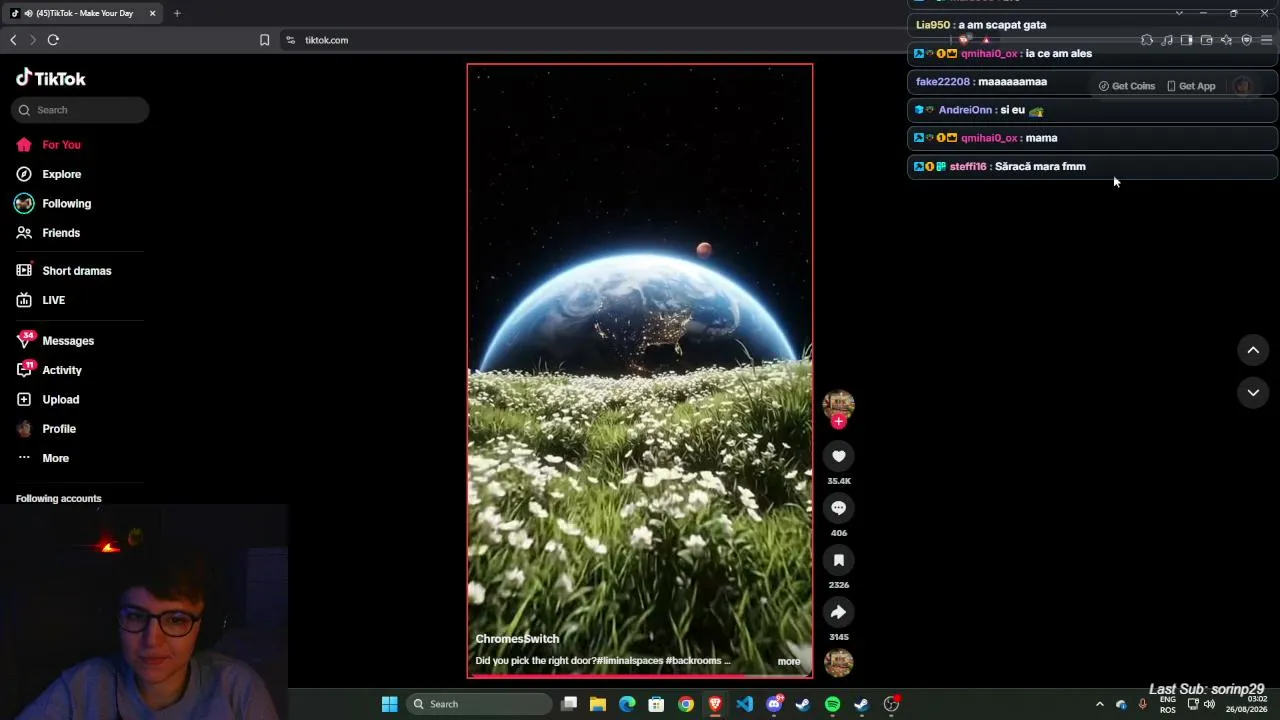Click chat username Lia950
This screenshot has height=720, width=1280.
(933, 25)
